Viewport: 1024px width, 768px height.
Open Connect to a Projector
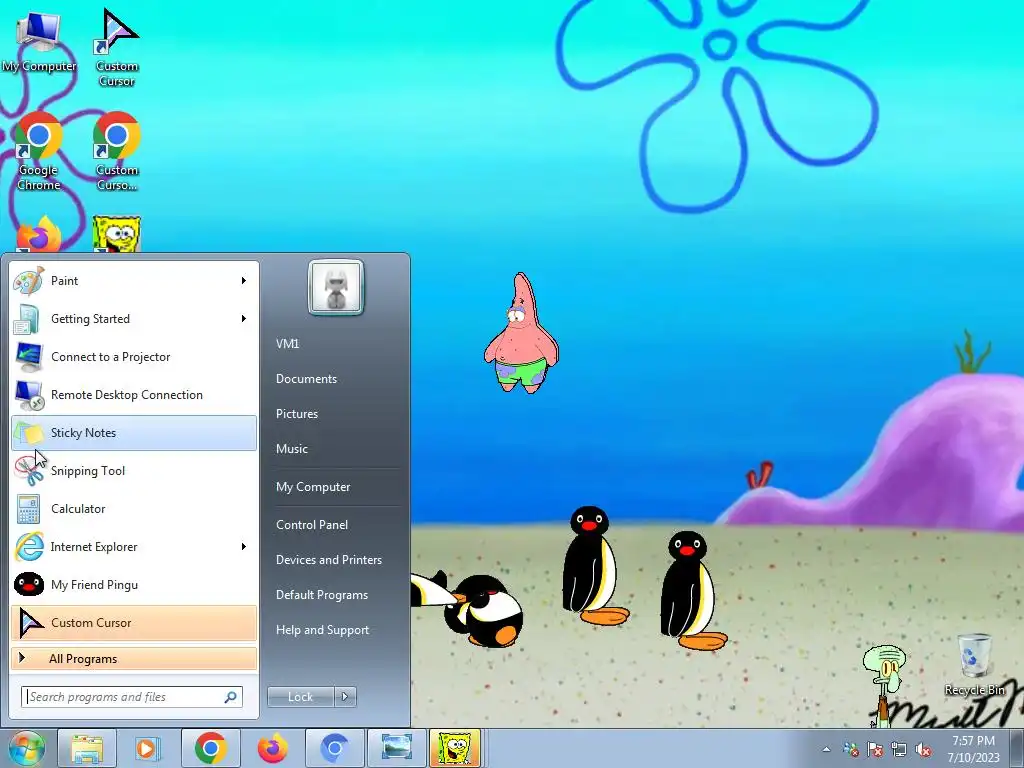click(134, 357)
